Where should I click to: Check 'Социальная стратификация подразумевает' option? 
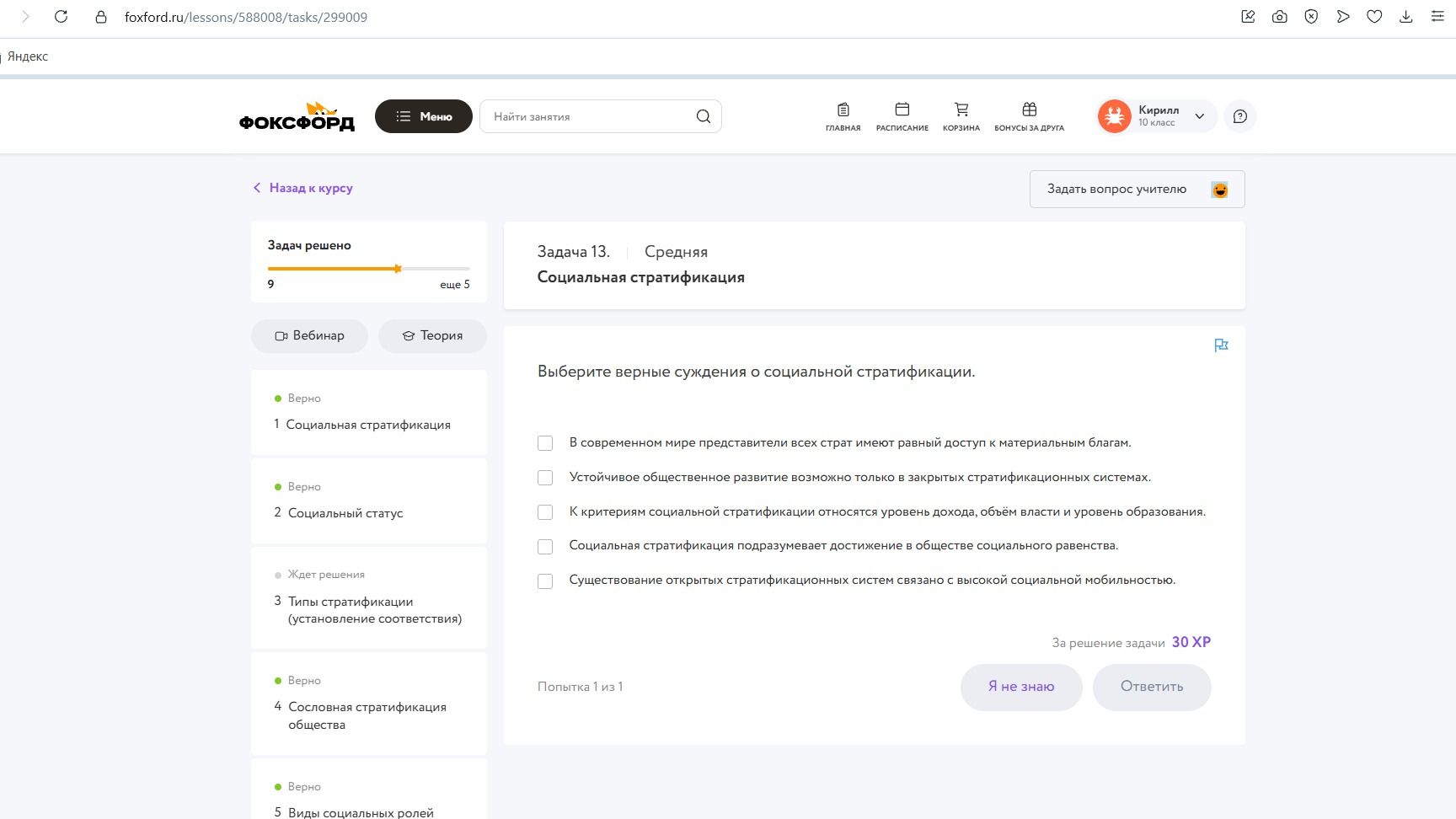(545, 547)
